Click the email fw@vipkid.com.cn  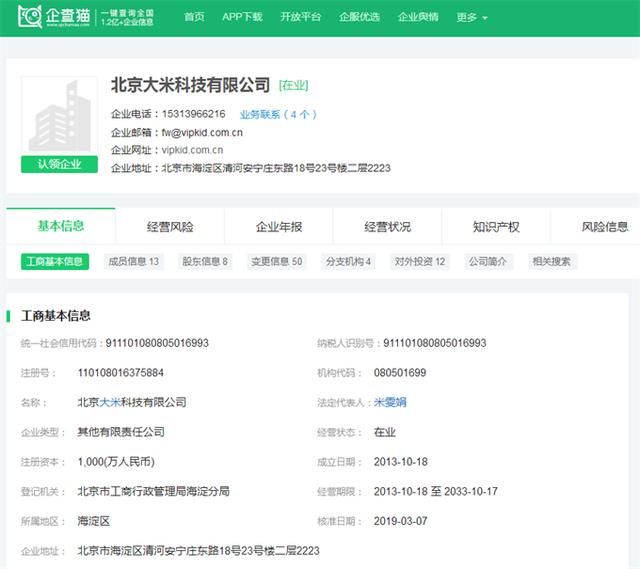click(202, 133)
